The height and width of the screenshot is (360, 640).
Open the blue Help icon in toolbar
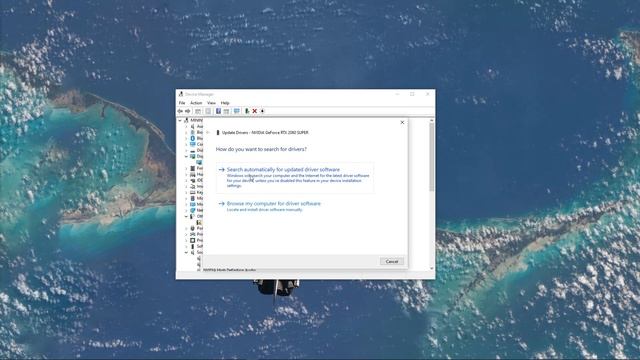click(x=218, y=111)
